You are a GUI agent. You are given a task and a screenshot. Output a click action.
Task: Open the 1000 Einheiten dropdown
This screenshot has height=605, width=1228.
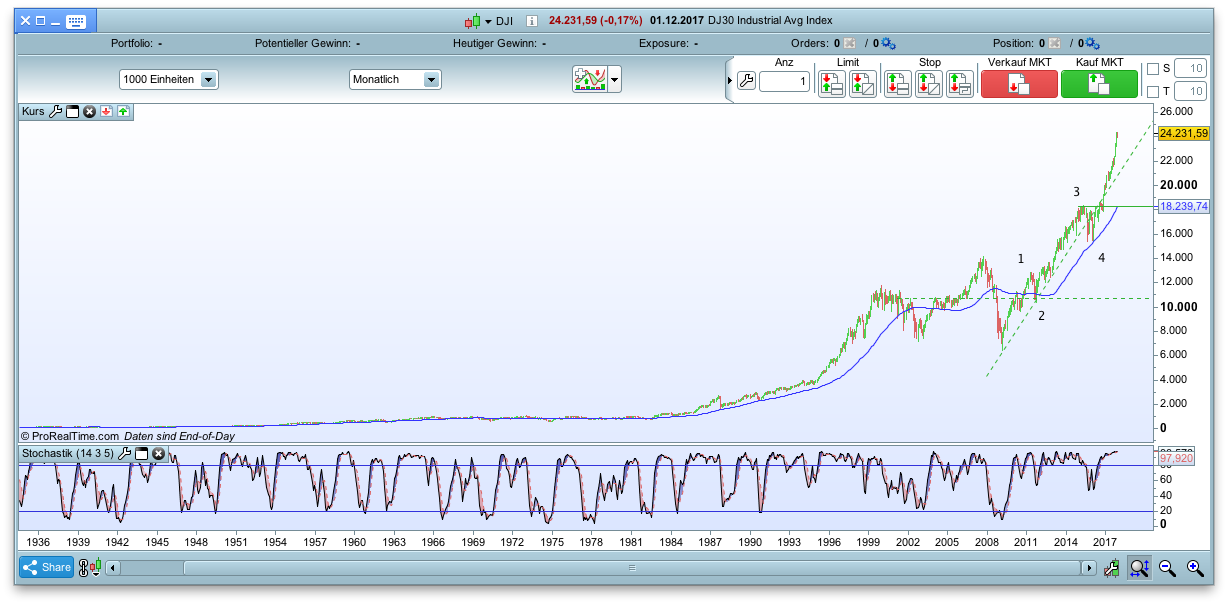point(169,80)
